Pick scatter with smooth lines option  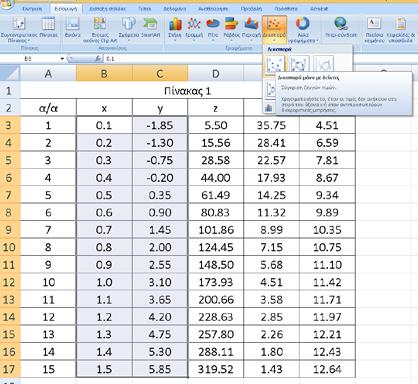pyautogui.click(x=323, y=64)
